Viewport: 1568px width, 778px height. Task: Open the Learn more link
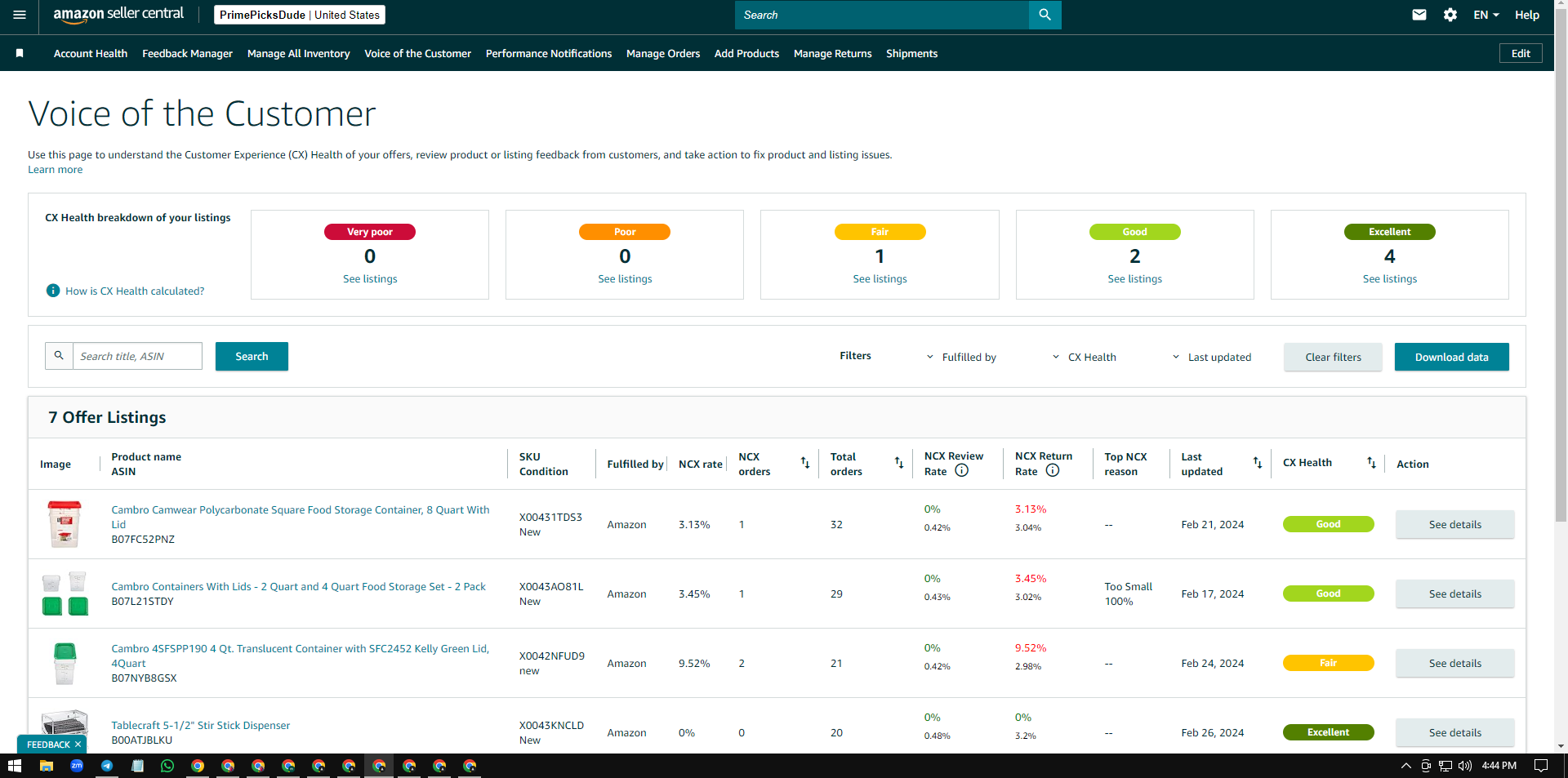click(55, 170)
